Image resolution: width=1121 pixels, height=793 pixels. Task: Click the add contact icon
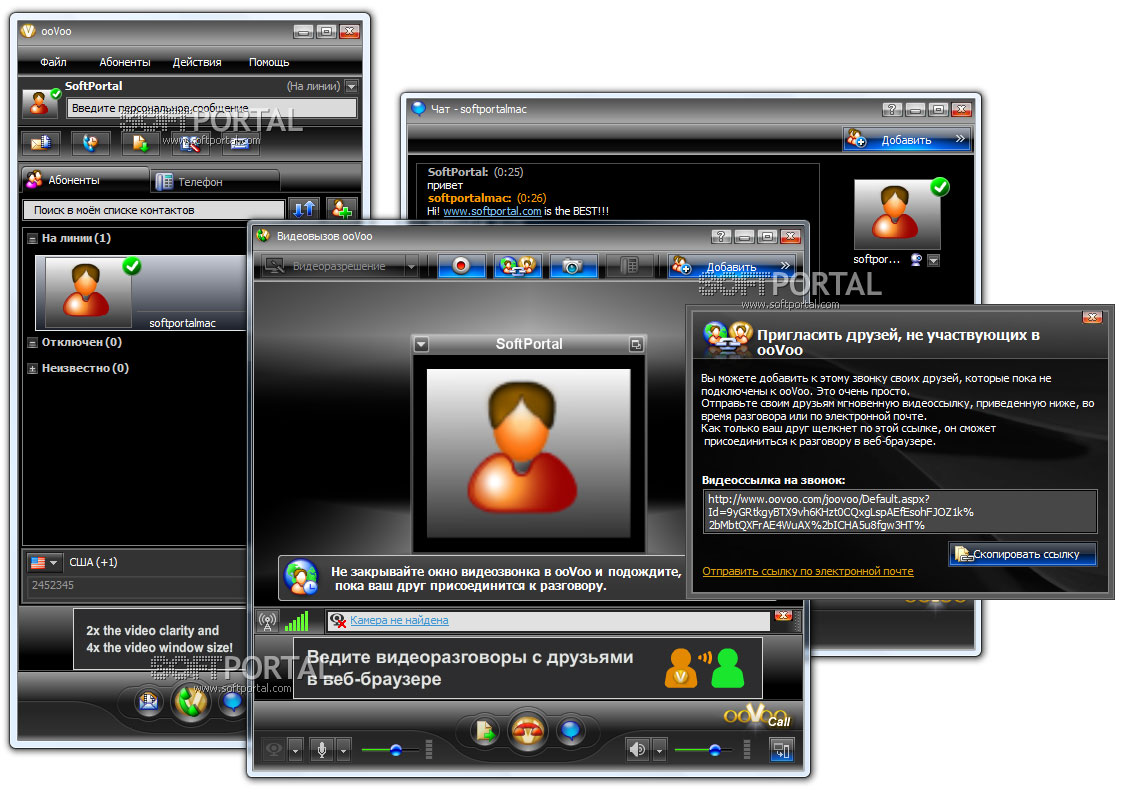pyautogui.click(x=341, y=209)
